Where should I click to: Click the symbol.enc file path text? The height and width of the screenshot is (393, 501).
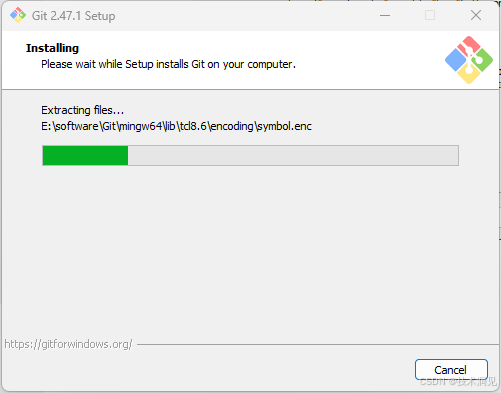(177, 126)
